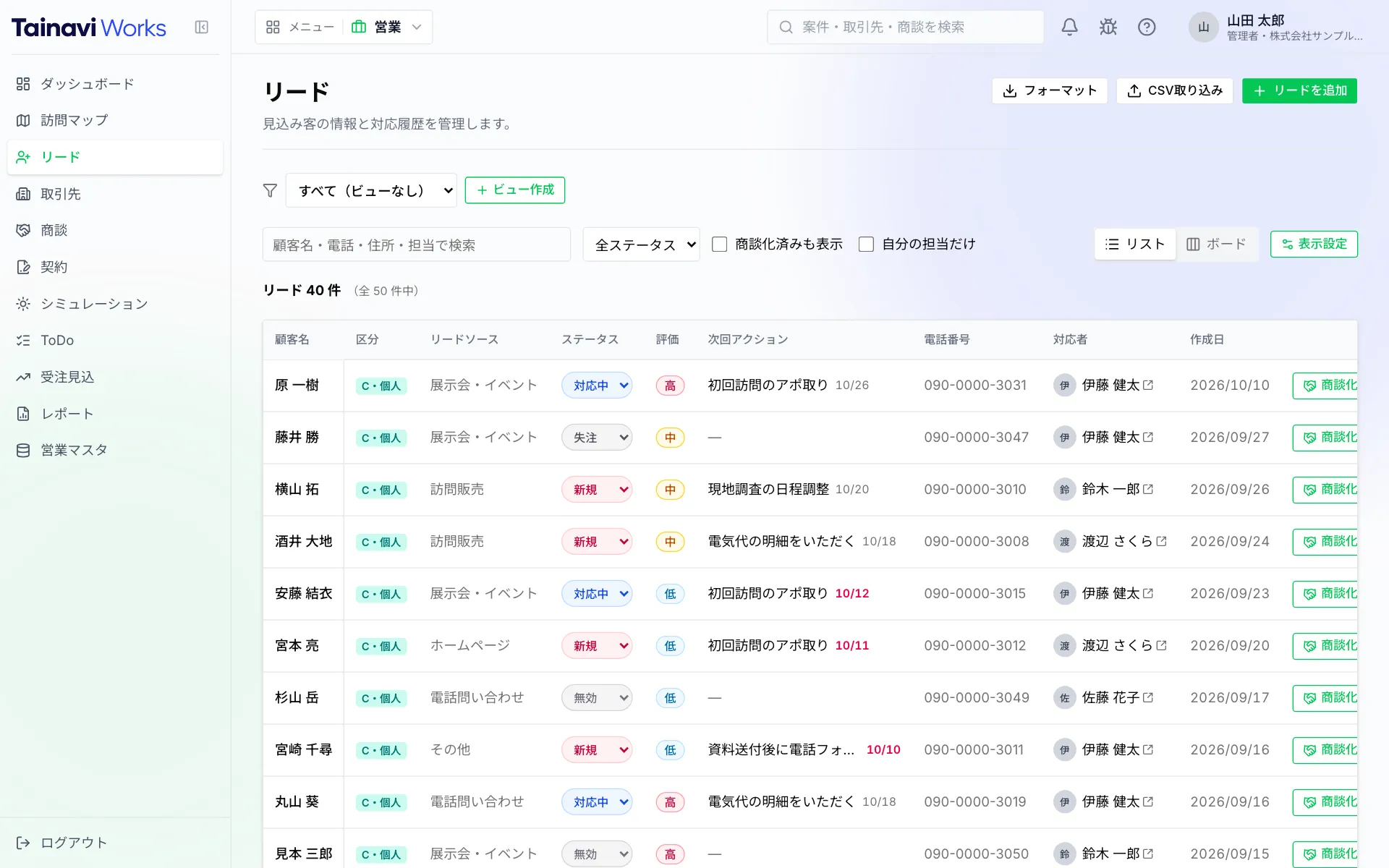Enable 商談化済みも表示 checkbox
This screenshot has height=868, width=1389.
coord(719,244)
